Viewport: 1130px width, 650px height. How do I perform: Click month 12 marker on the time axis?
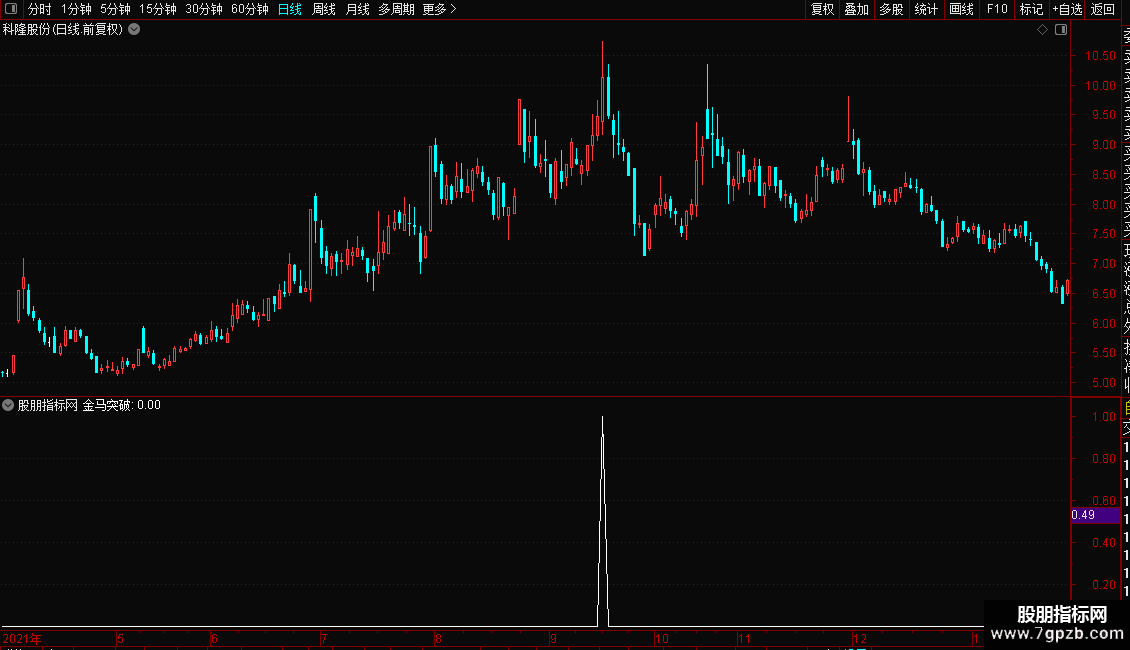click(x=860, y=638)
